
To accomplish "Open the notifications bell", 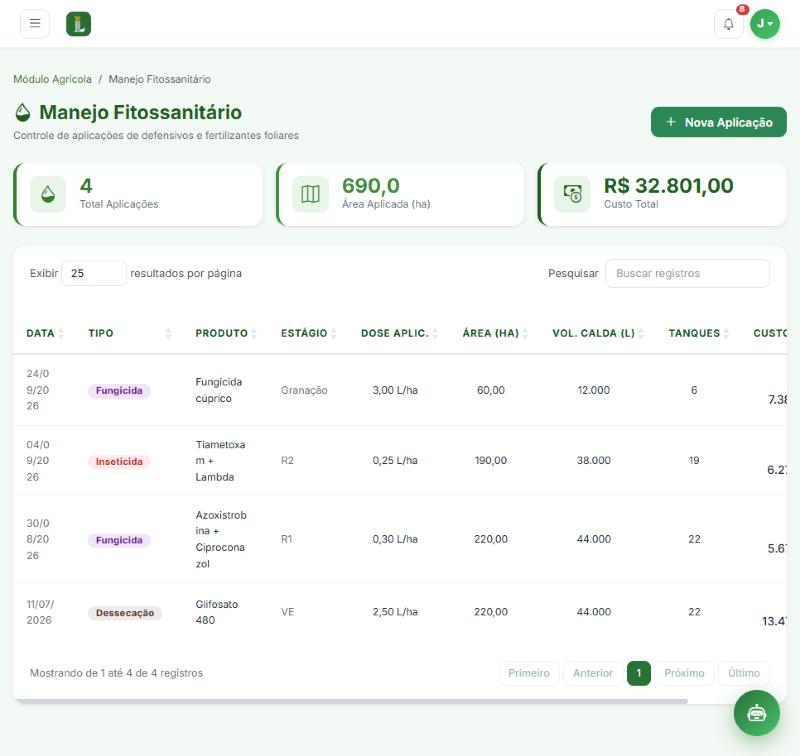I will [x=729, y=24].
